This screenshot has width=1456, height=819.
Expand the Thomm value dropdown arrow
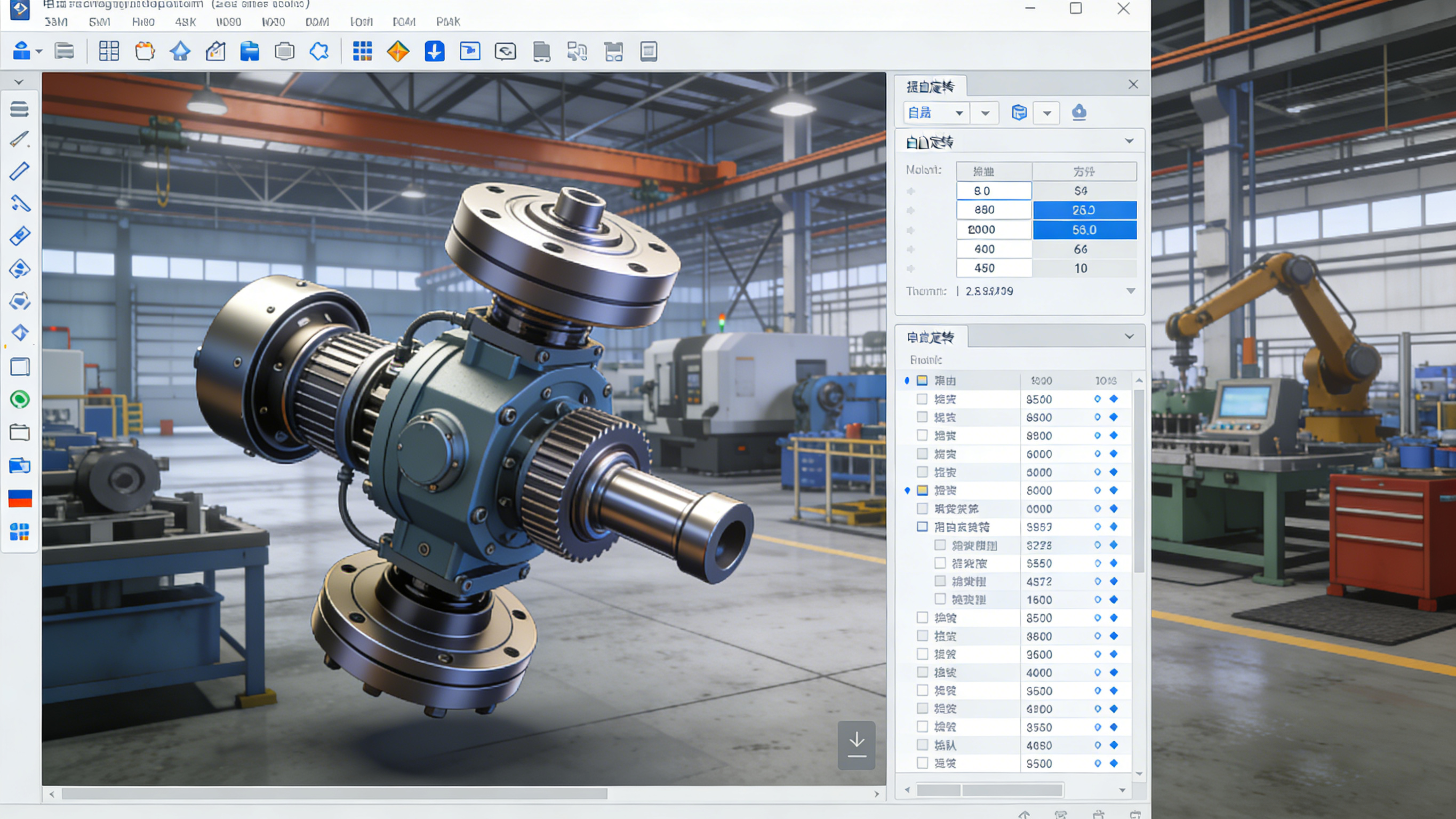coord(1131,291)
